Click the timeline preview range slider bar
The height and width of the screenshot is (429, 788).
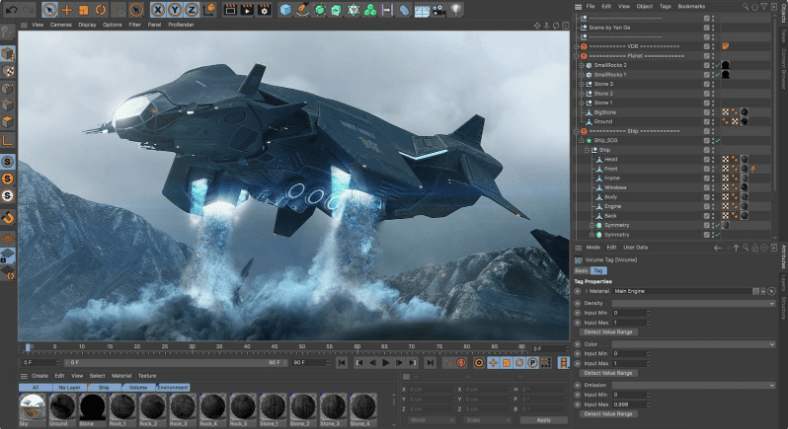(x=174, y=363)
